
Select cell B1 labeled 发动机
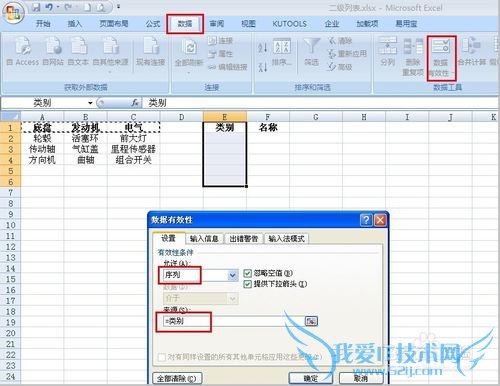(x=86, y=127)
